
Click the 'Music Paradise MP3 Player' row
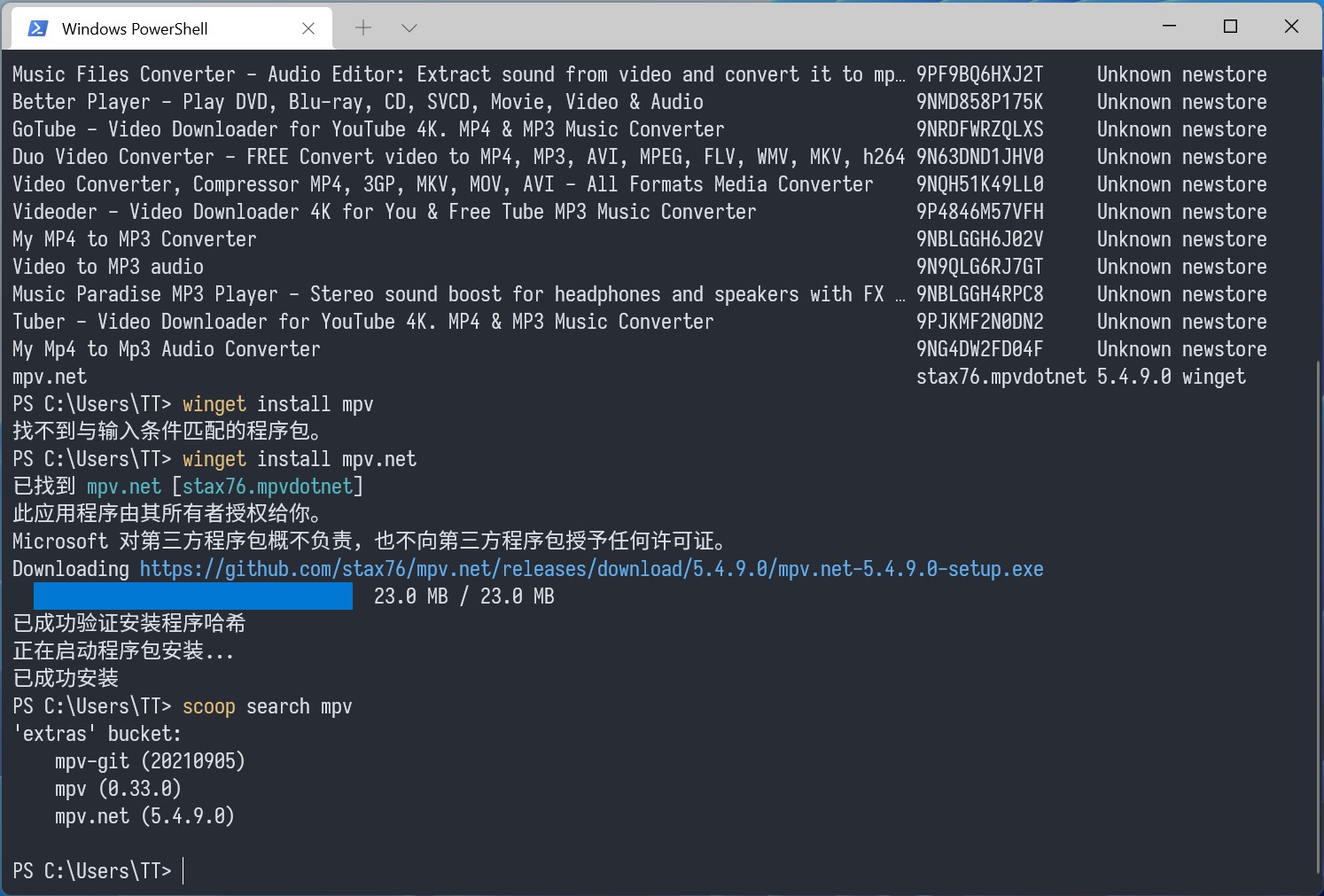coord(640,294)
